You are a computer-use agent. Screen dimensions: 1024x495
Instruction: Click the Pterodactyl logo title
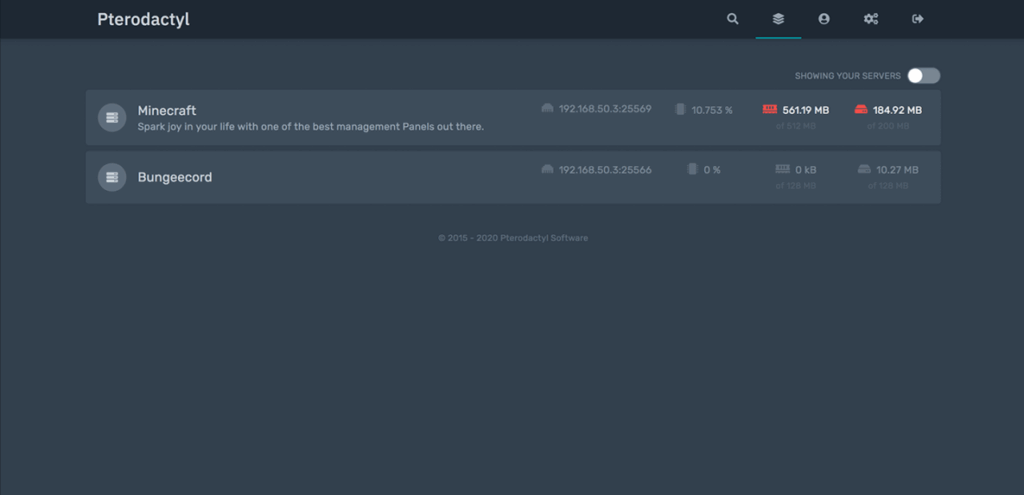click(143, 19)
